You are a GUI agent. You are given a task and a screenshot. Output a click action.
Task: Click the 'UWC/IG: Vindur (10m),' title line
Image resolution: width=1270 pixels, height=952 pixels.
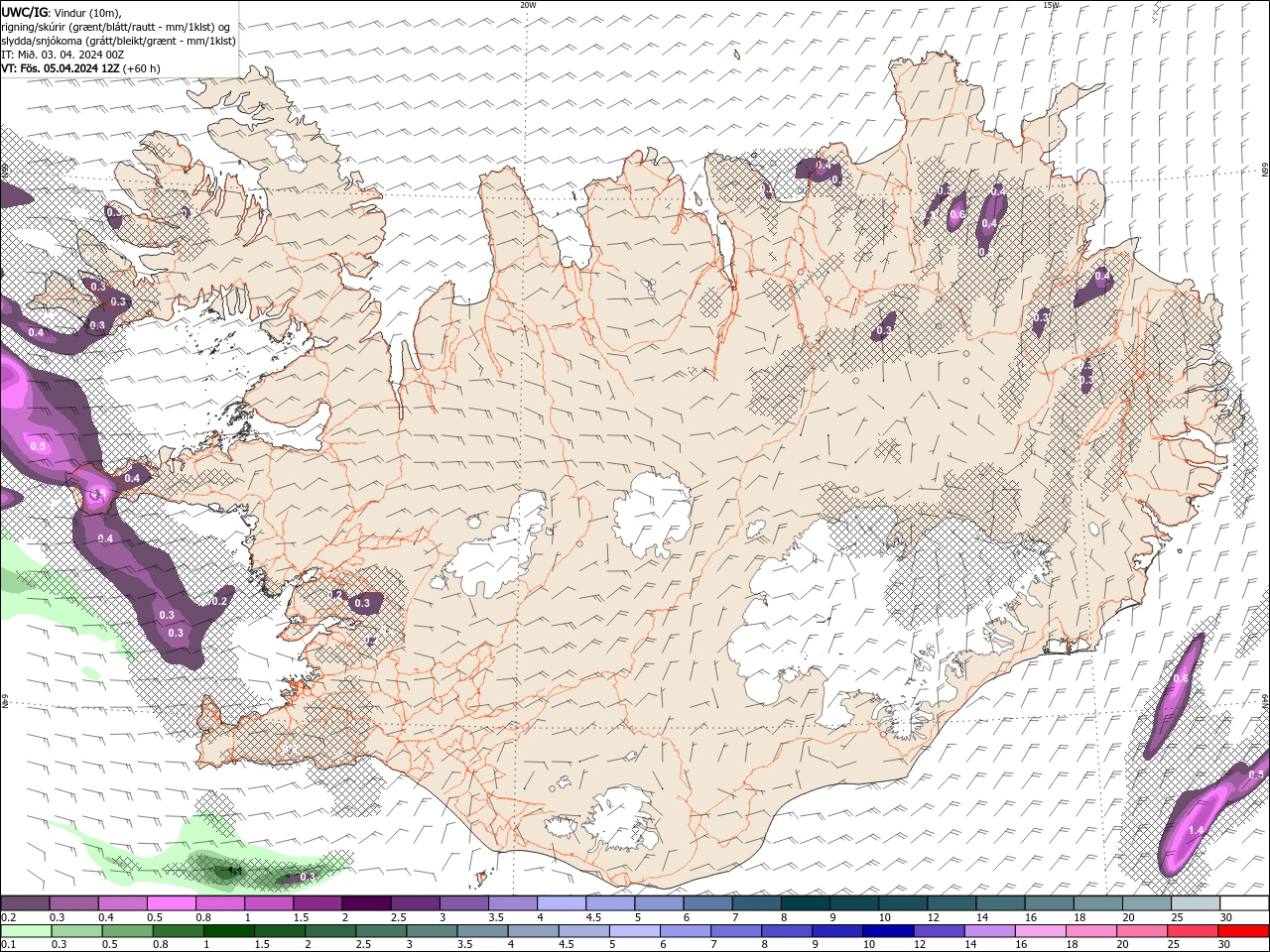click(62, 12)
